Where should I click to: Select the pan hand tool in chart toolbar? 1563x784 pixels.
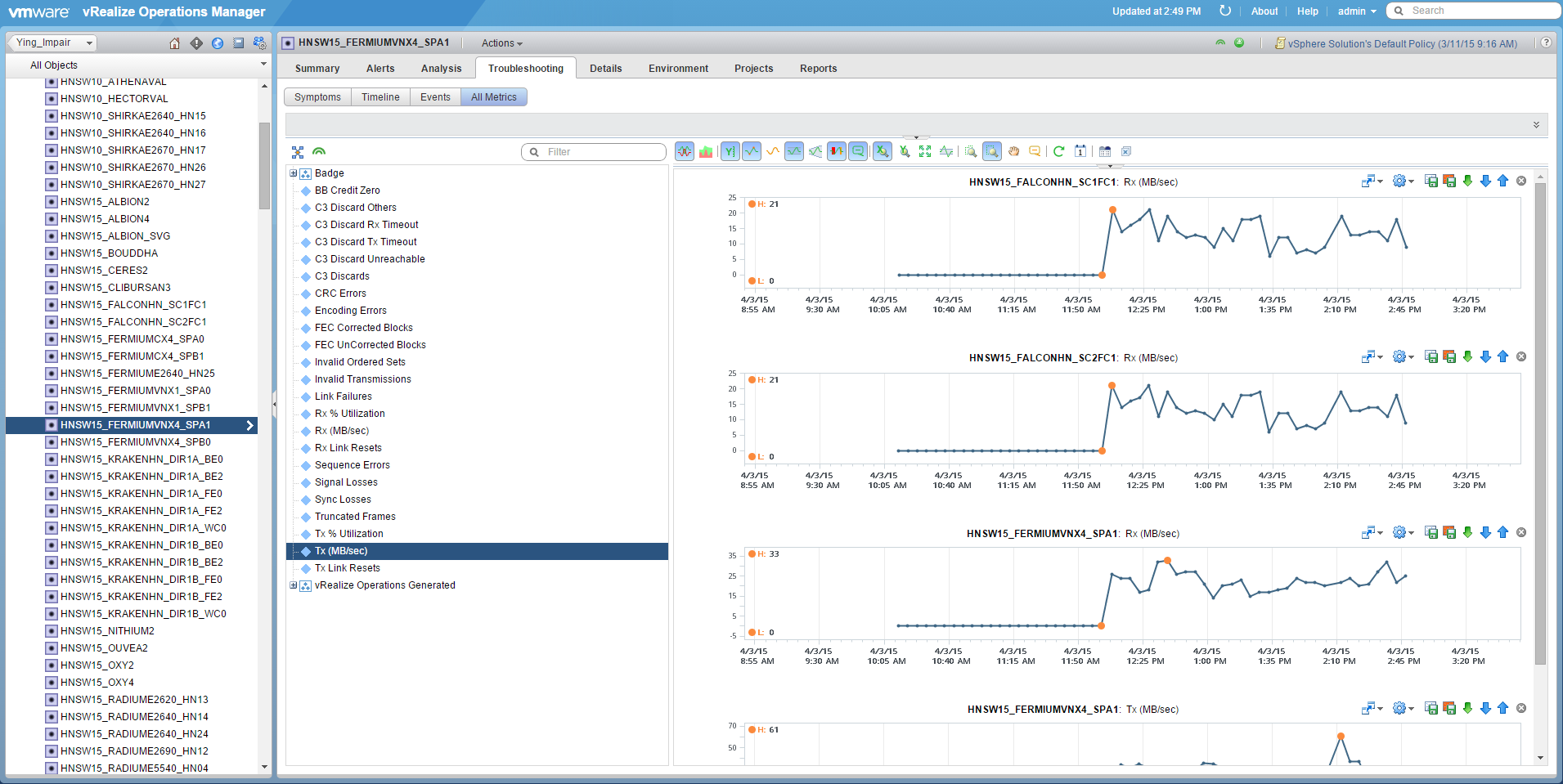point(1014,151)
